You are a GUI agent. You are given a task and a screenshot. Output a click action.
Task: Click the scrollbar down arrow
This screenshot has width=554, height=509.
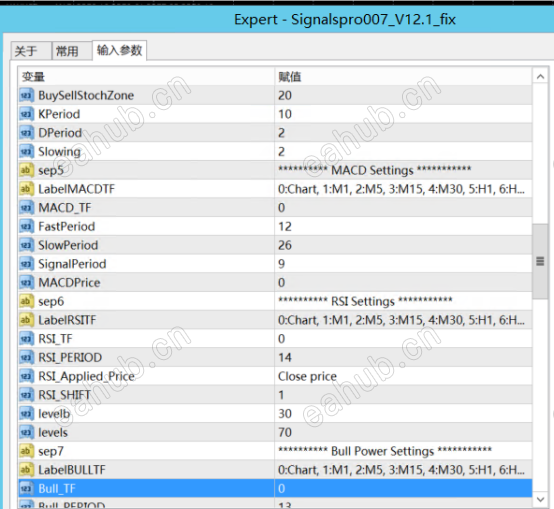(x=540, y=499)
